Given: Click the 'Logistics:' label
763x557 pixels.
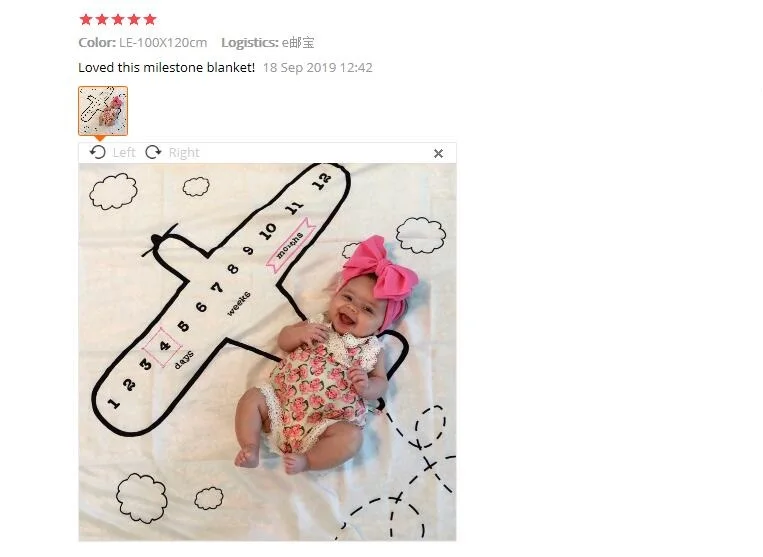Looking at the screenshot, I should click(x=250, y=43).
